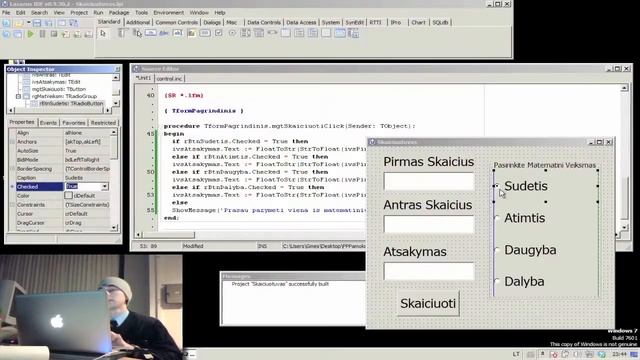This screenshot has width=640, height=360.
Task: Switch to control.inc tab in Source Editor
Action: tap(169, 78)
